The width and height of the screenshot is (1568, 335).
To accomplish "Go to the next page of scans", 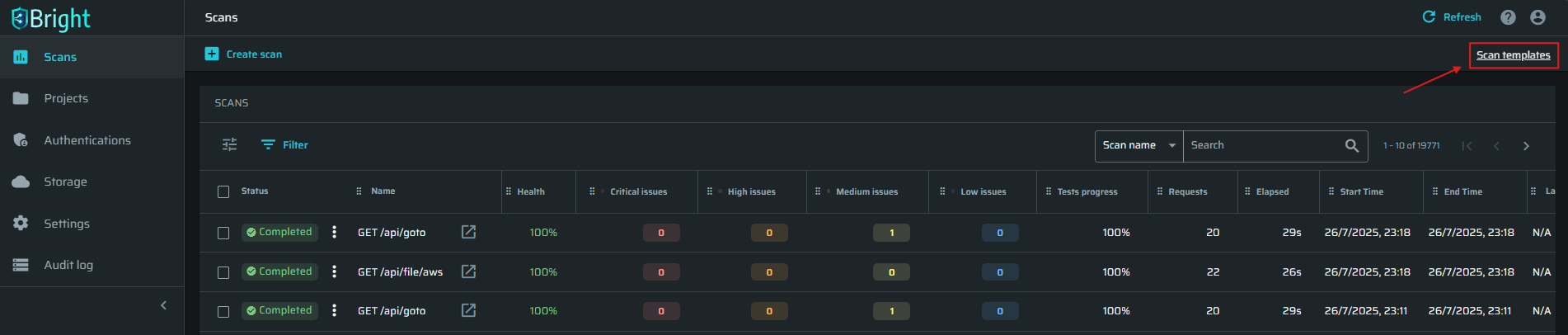I will click(x=1526, y=146).
